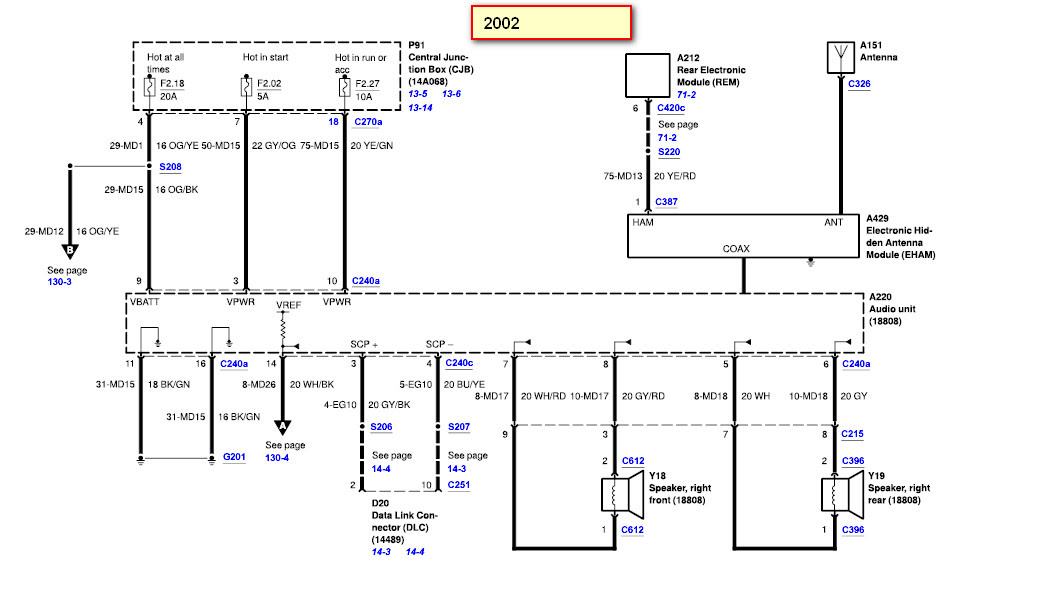Open the C251 connector link
The width and height of the screenshot is (1056, 616).
tap(459, 485)
